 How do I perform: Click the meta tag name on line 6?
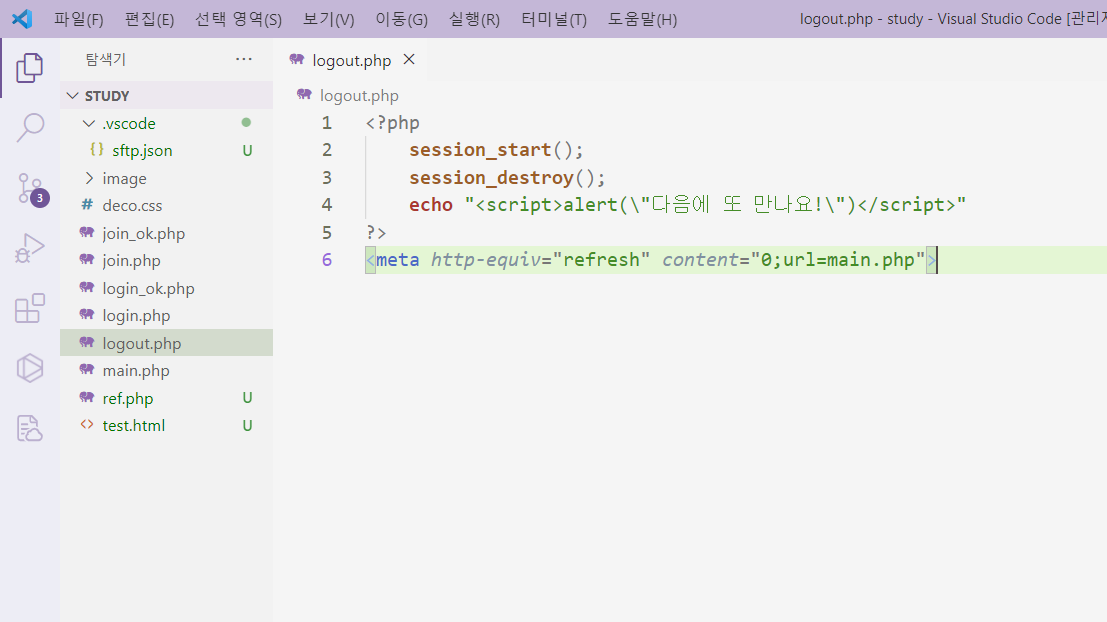click(x=397, y=260)
